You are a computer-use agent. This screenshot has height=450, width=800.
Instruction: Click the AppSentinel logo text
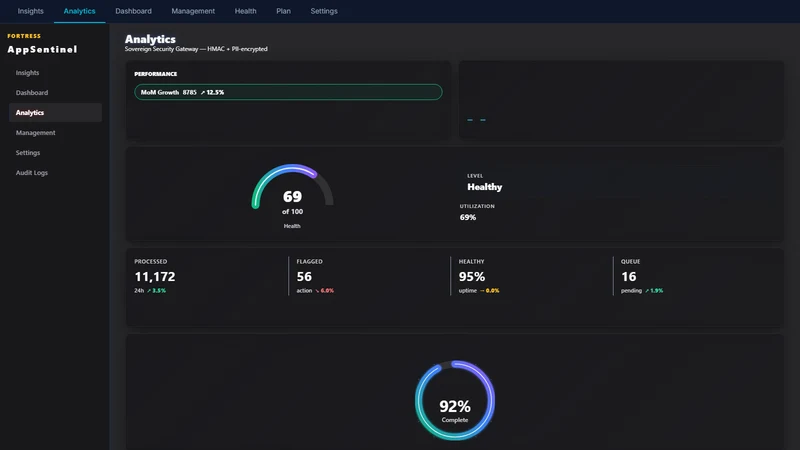[42, 49]
